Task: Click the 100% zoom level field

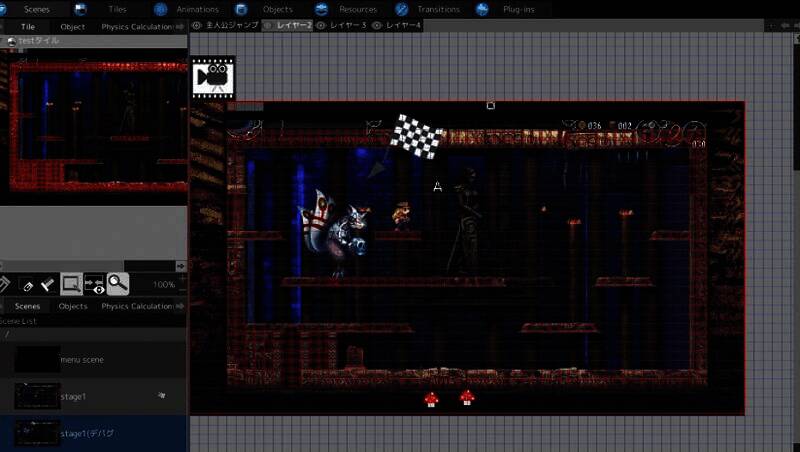Action: [x=164, y=285]
